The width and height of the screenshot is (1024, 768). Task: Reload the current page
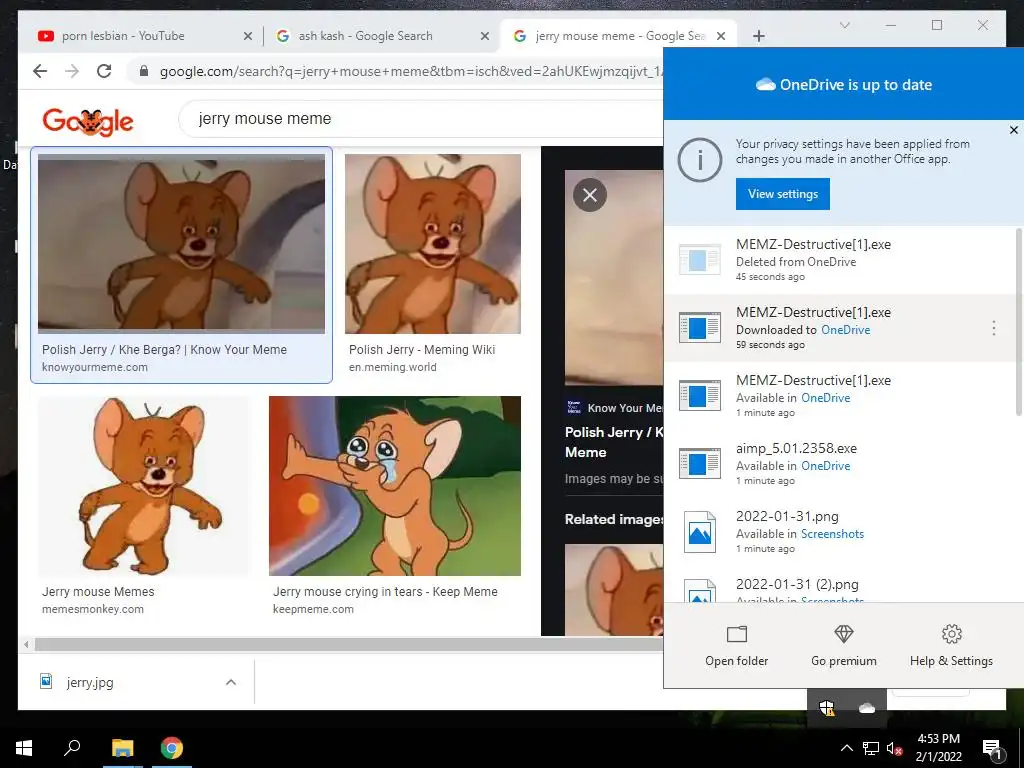[104, 71]
